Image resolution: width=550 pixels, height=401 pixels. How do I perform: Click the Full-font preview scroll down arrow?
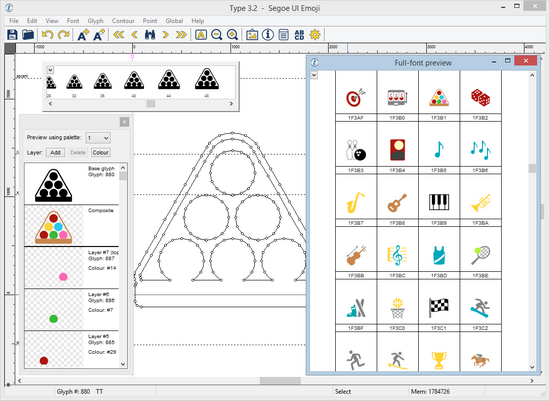532,367
